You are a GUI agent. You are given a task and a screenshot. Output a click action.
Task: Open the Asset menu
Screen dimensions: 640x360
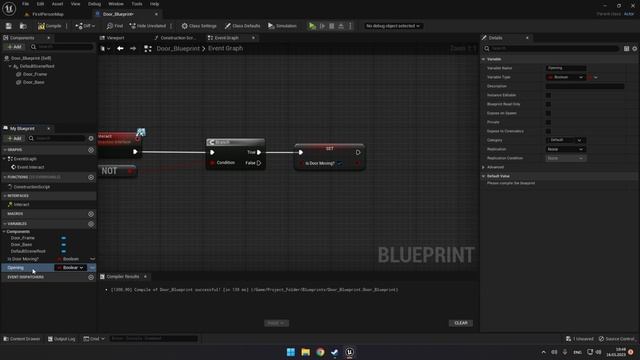tap(57, 4)
